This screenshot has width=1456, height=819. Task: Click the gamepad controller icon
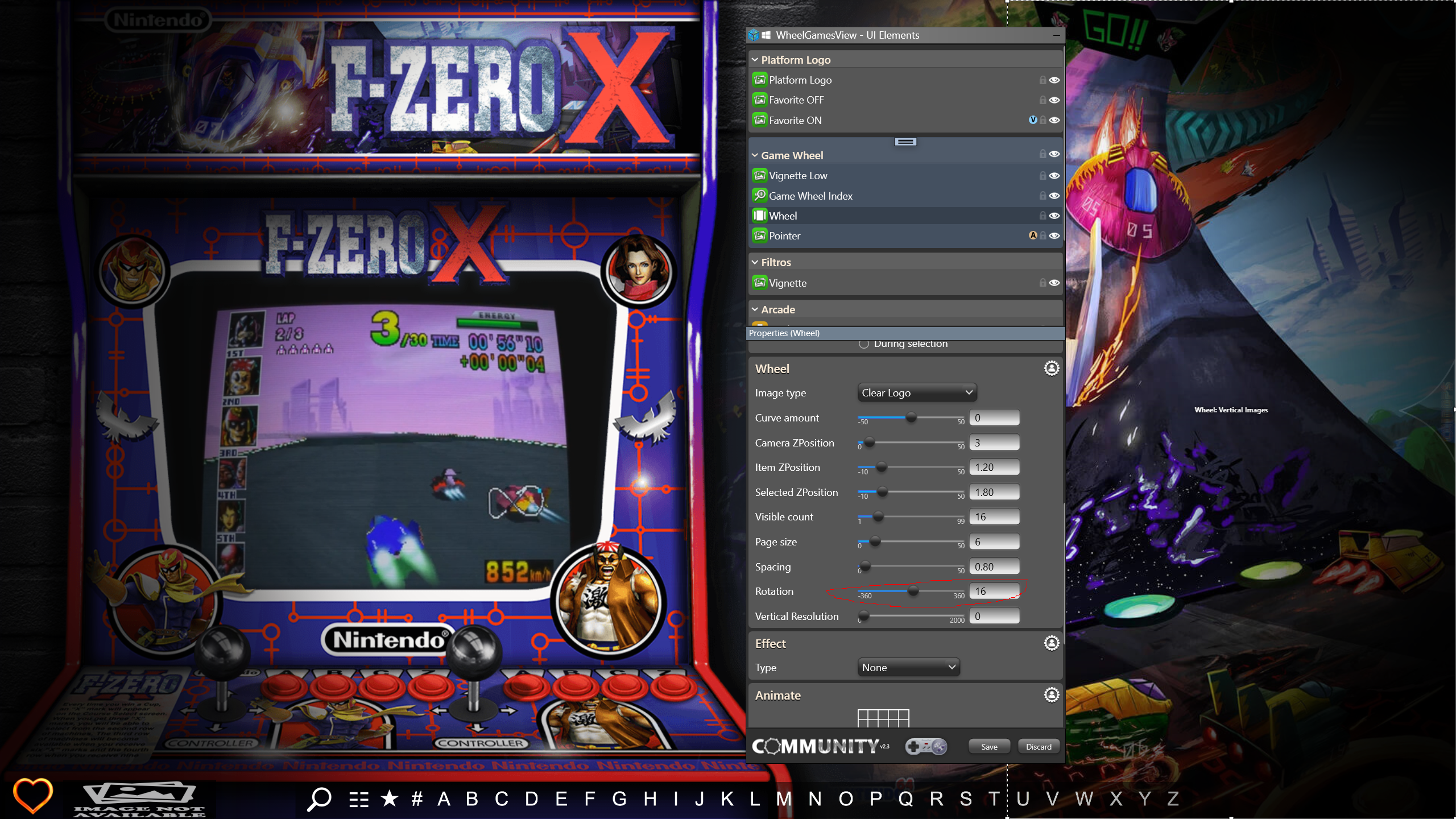pyautogui.click(x=926, y=746)
